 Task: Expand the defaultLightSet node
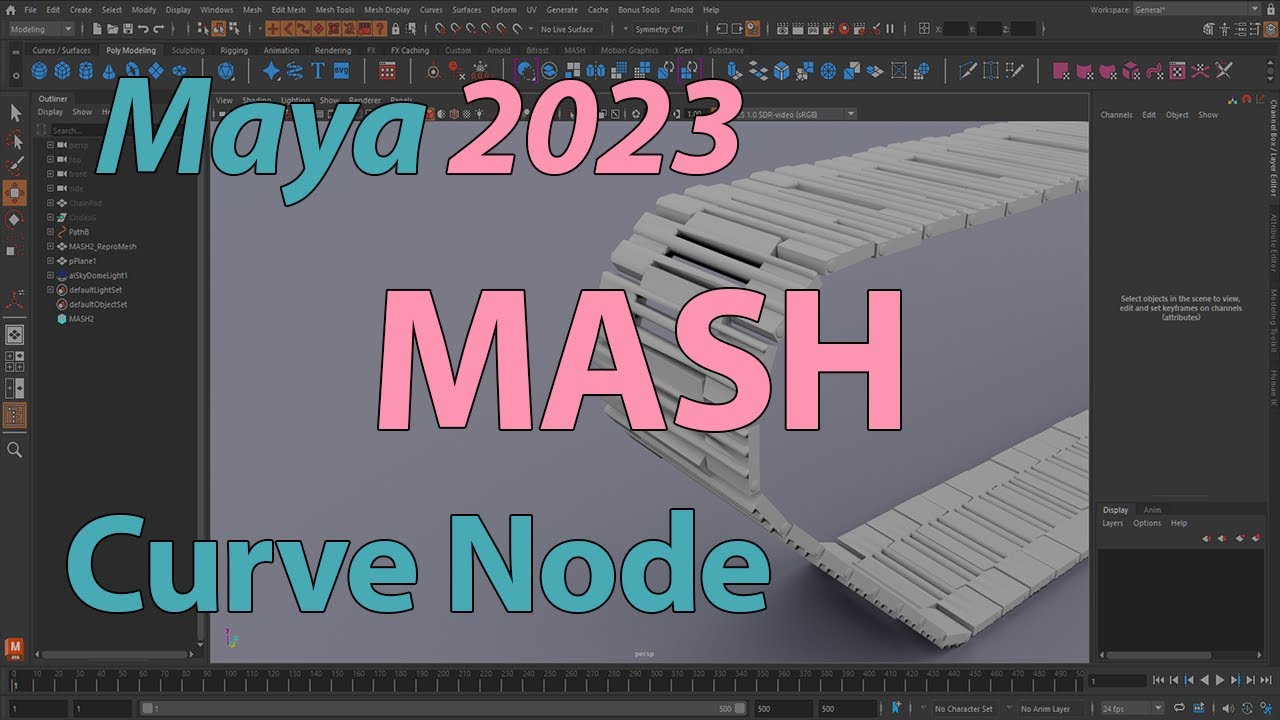(50, 289)
